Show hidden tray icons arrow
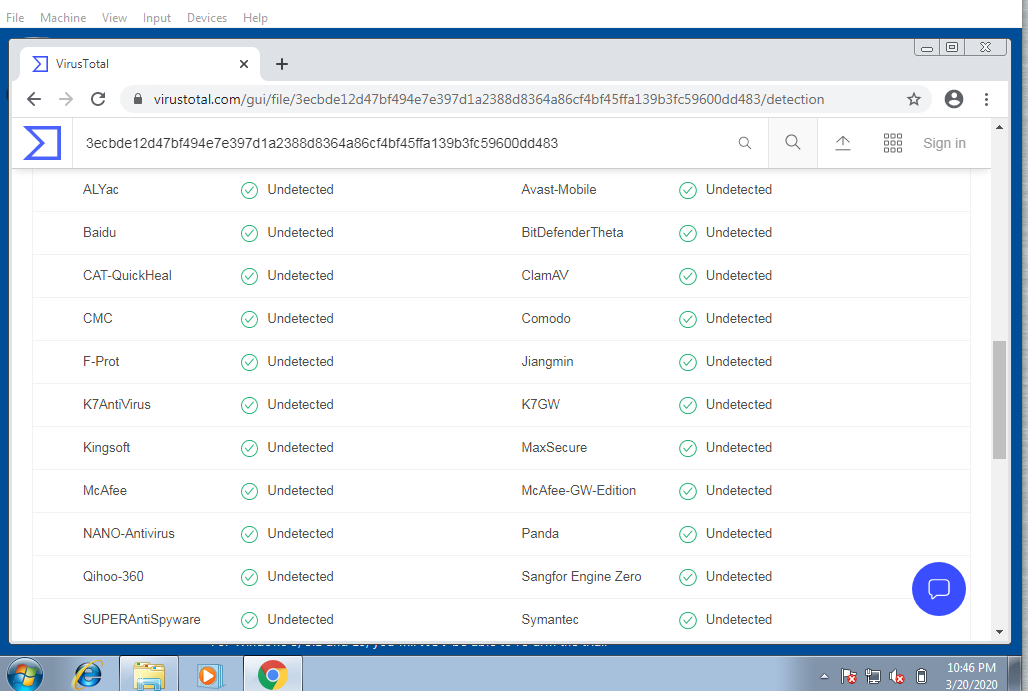Image resolution: width=1028 pixels, height=691 pixels. (x=824, y=676)
